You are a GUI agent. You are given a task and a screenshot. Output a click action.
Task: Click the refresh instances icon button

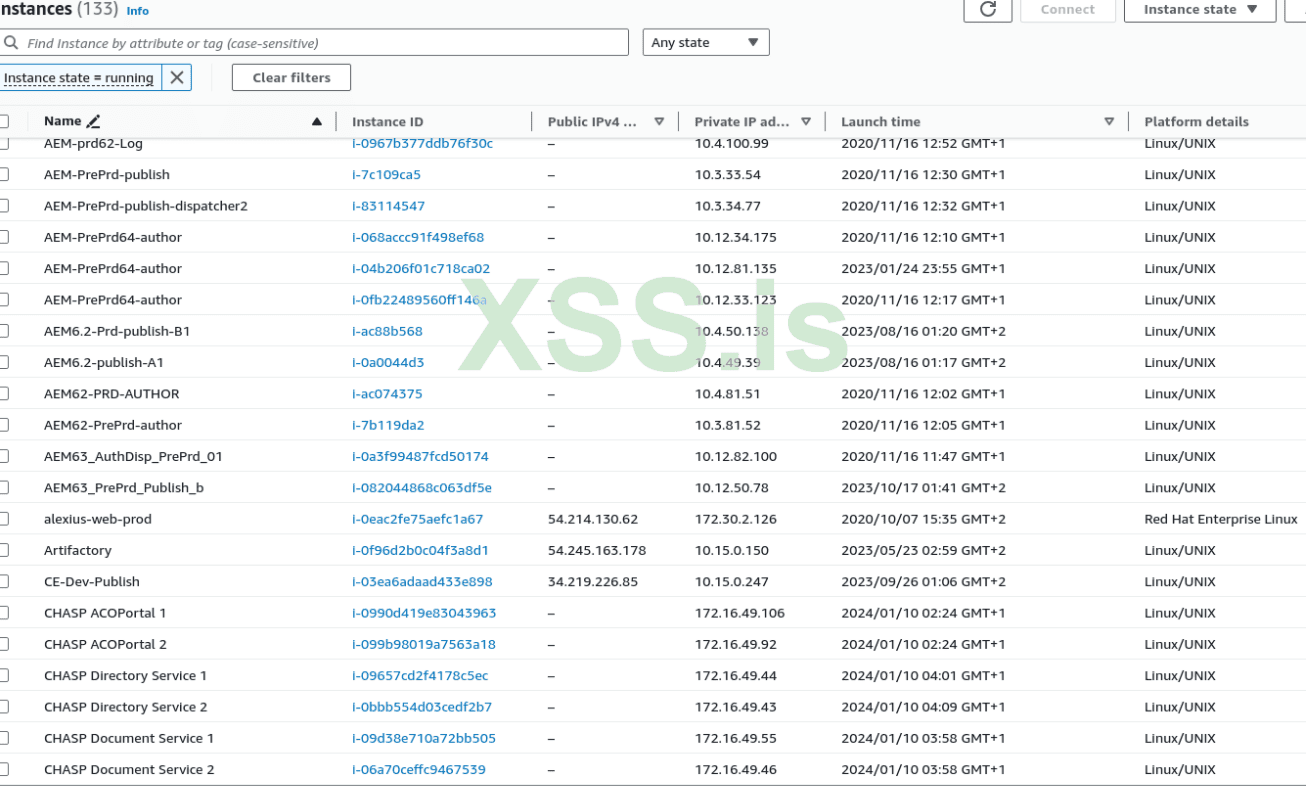pyautogui.click(x=988, y=9)
